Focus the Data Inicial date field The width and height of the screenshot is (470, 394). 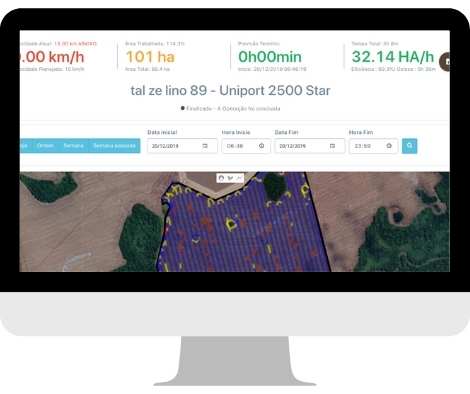(182, 146)
